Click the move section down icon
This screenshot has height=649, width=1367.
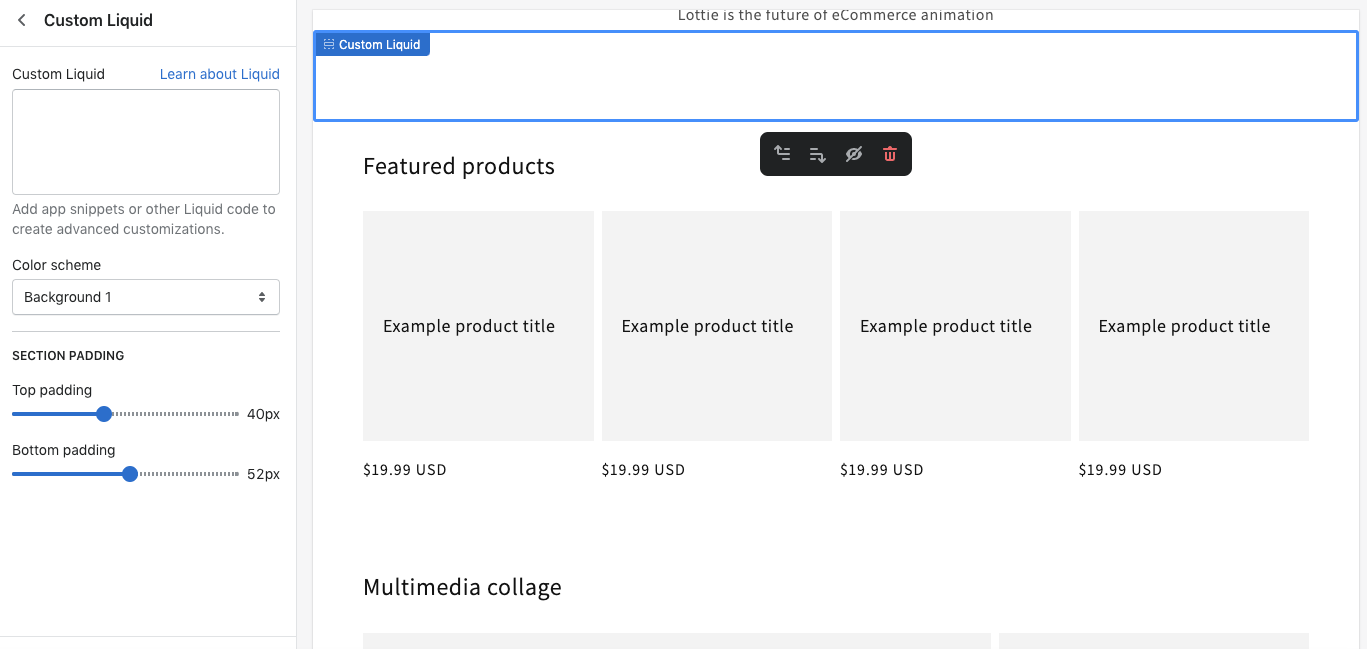(x=817, y=153)
